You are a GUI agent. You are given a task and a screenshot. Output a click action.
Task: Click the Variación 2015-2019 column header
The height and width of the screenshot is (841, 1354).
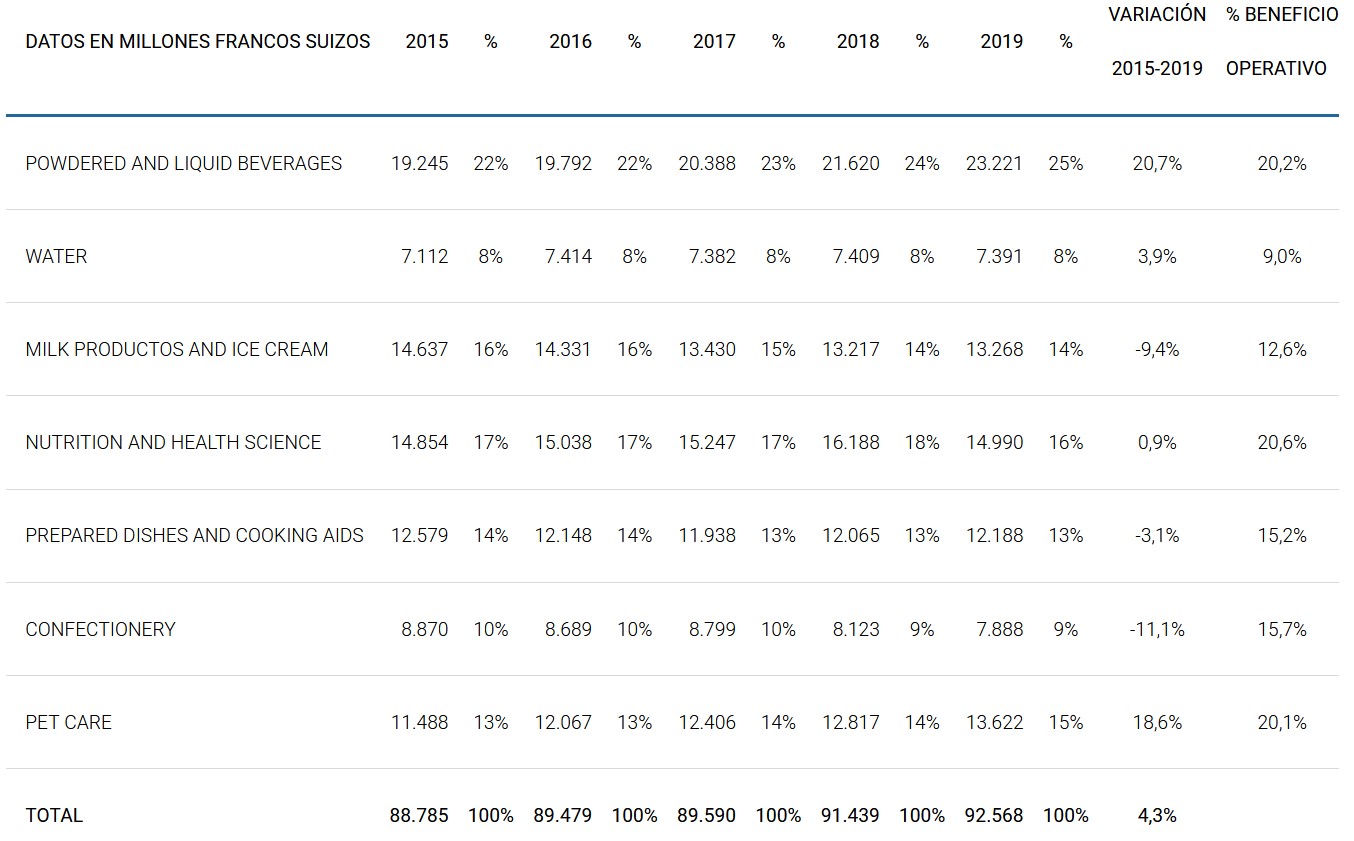coord(1157,42)
